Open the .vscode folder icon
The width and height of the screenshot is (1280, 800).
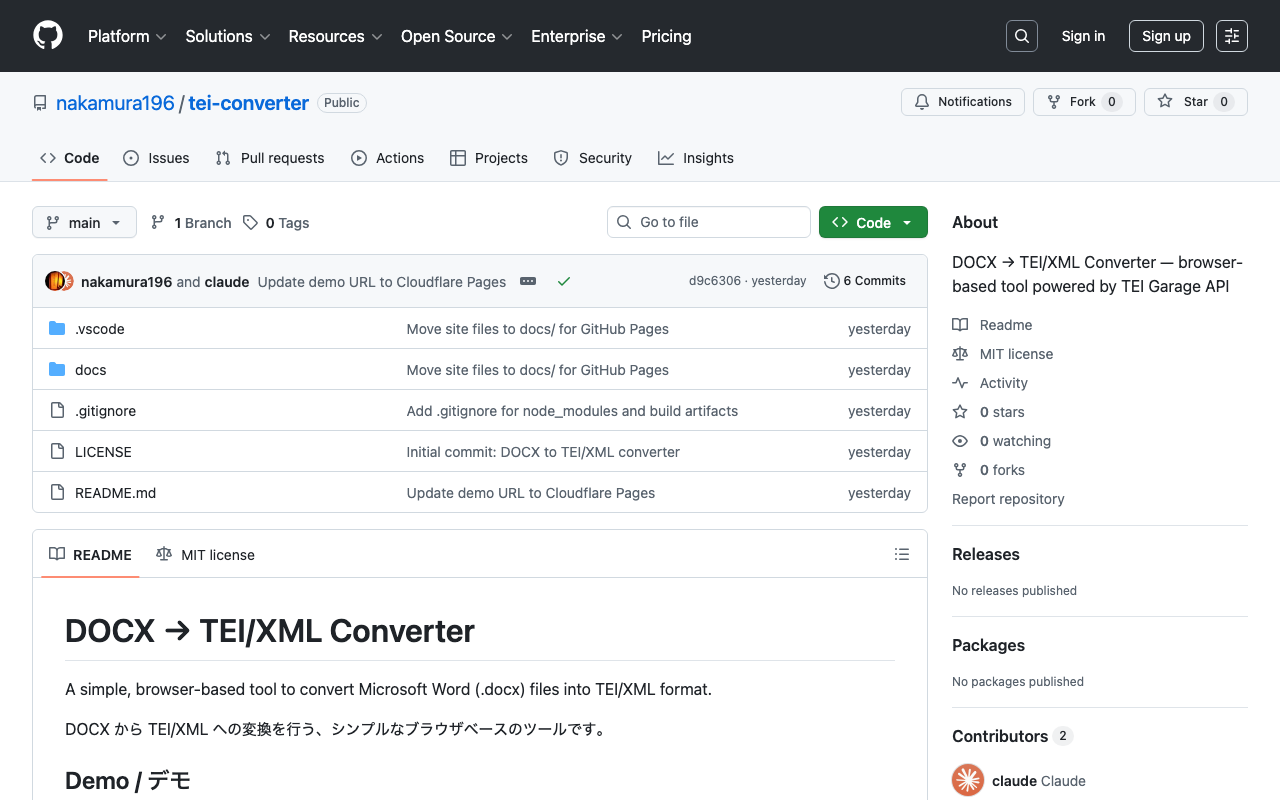coord(57,328)
